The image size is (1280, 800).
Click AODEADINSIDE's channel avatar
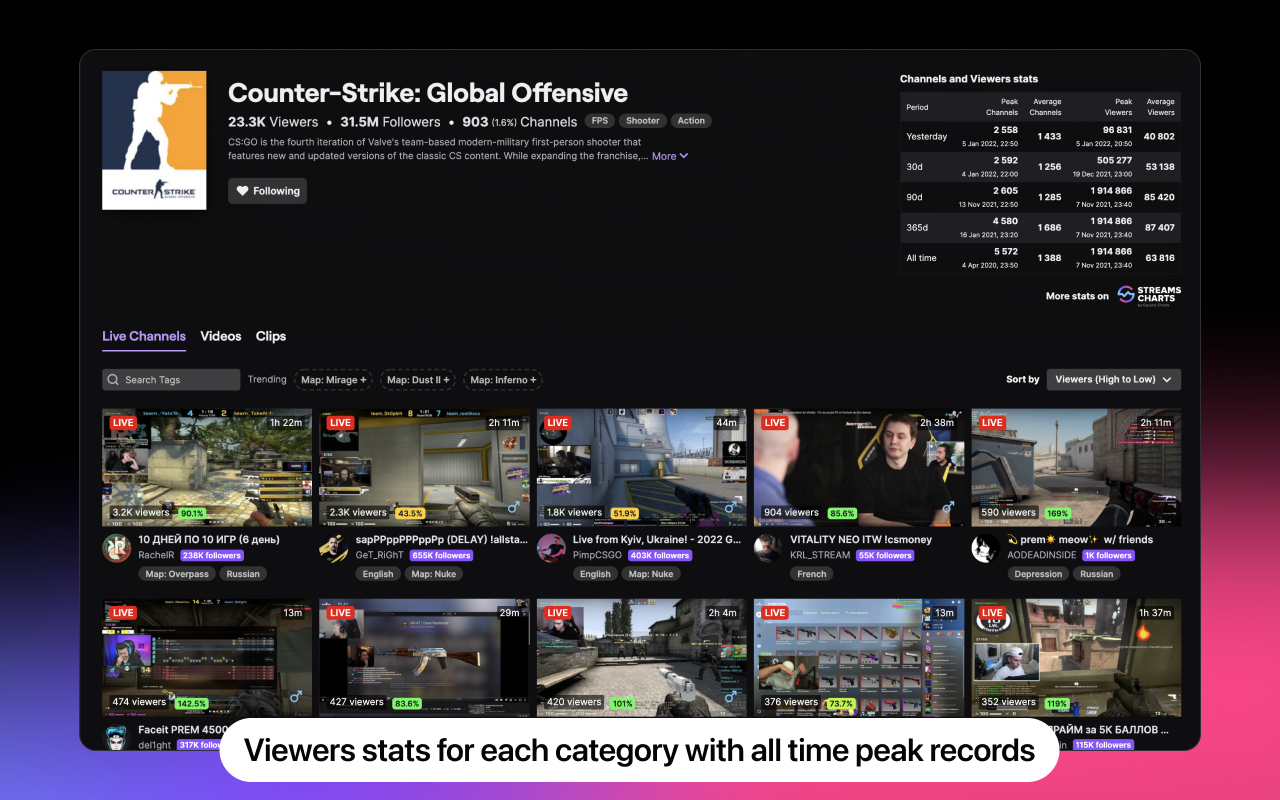pos(984,548)
